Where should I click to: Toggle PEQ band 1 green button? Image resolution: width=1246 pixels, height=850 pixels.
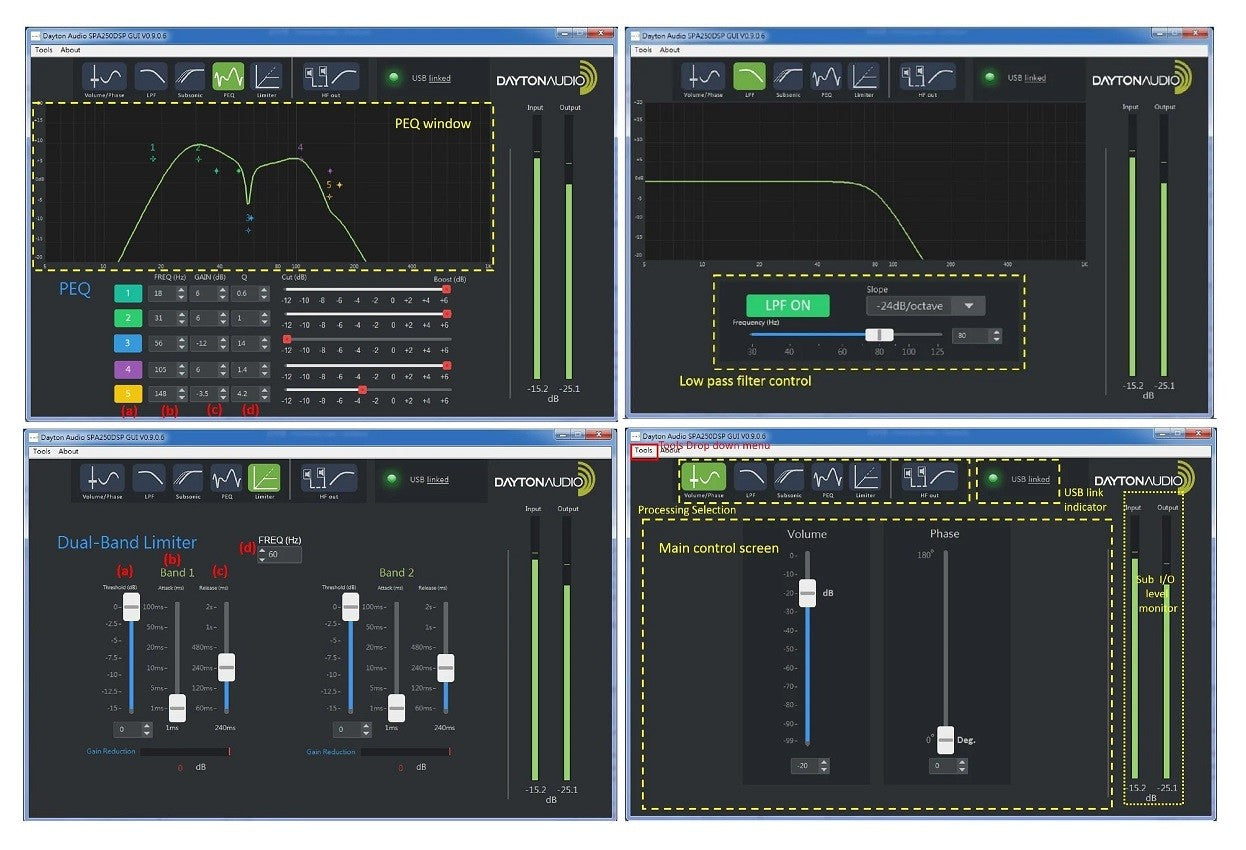(128, 293)
